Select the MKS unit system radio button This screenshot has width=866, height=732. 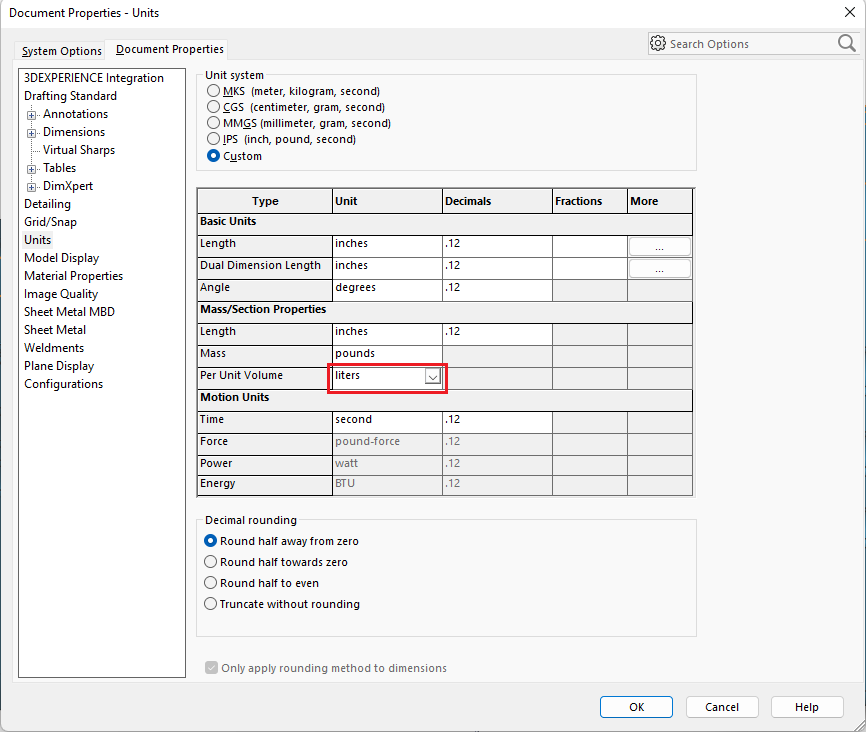click(213, 91)
